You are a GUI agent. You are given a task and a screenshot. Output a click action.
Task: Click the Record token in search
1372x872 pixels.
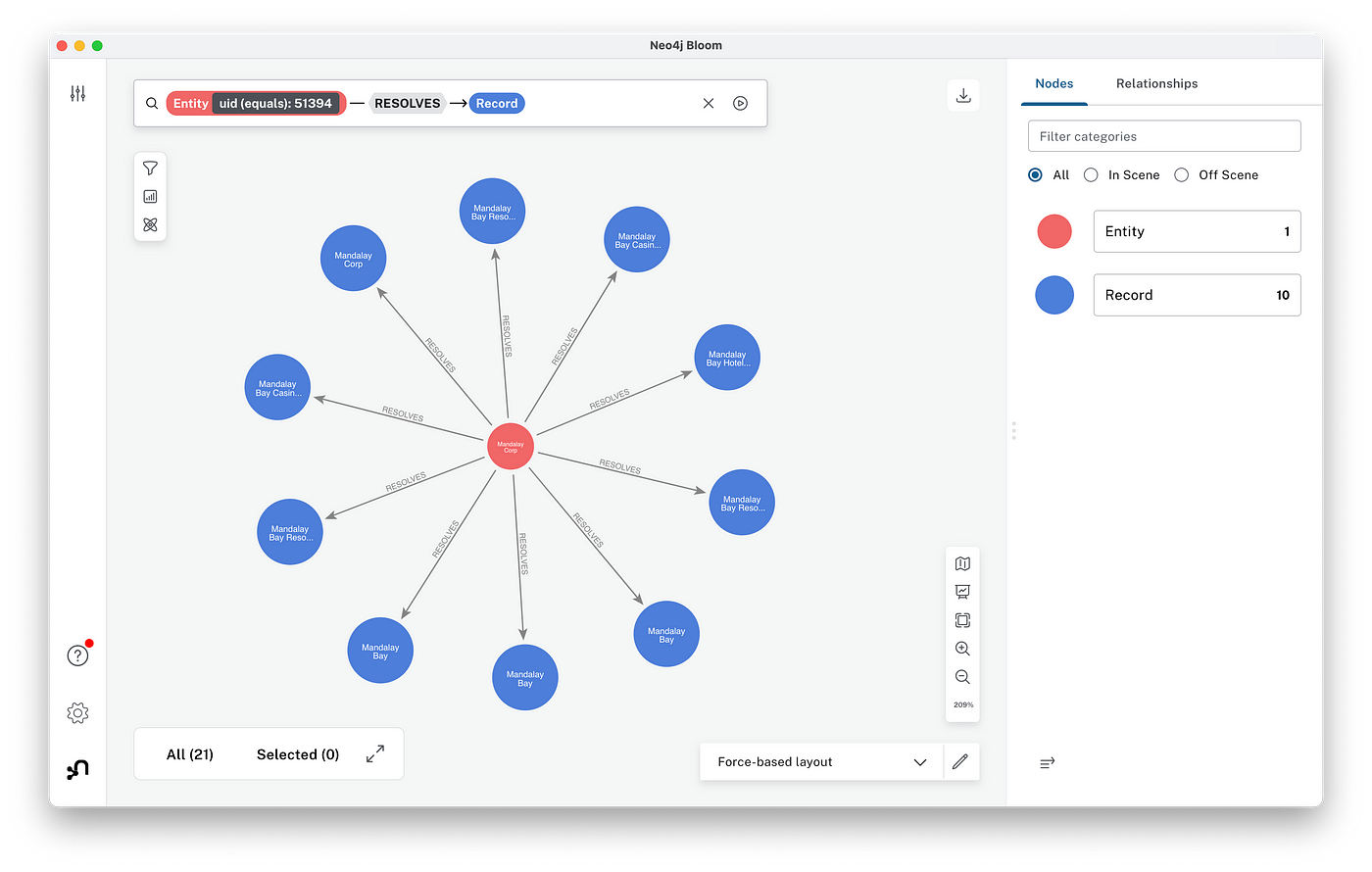[497, 103]
